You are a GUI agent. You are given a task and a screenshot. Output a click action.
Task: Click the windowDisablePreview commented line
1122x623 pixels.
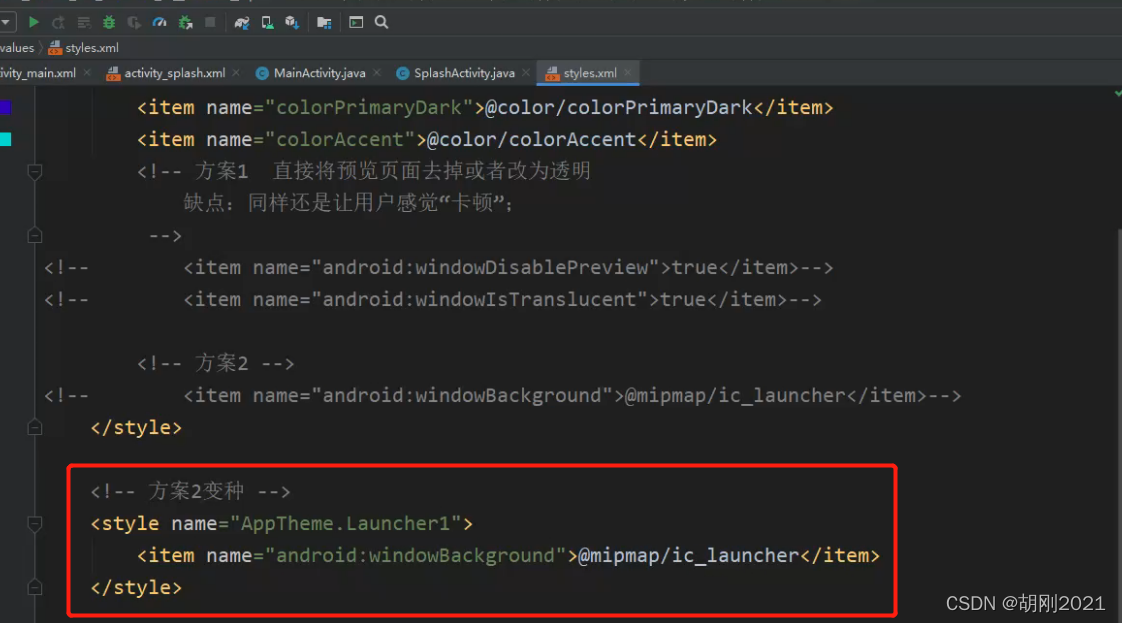click(439, 268)
